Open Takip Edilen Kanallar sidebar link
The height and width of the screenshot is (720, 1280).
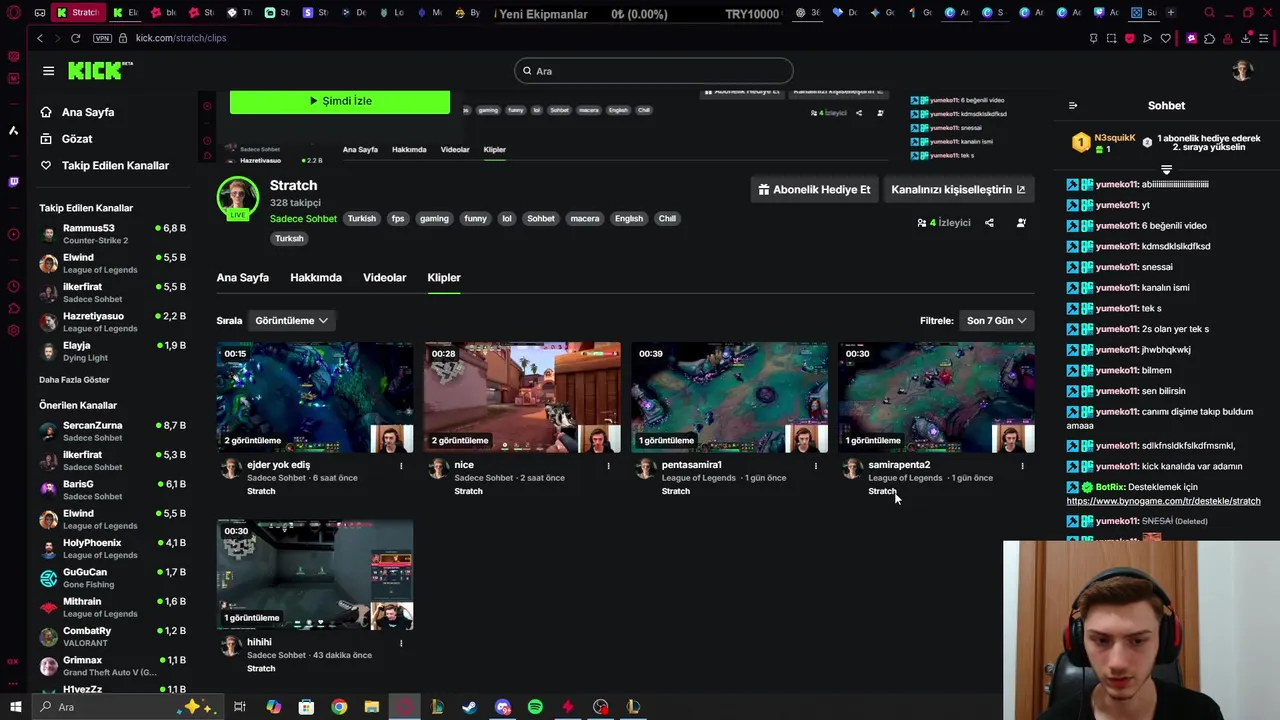coord(104,165)
